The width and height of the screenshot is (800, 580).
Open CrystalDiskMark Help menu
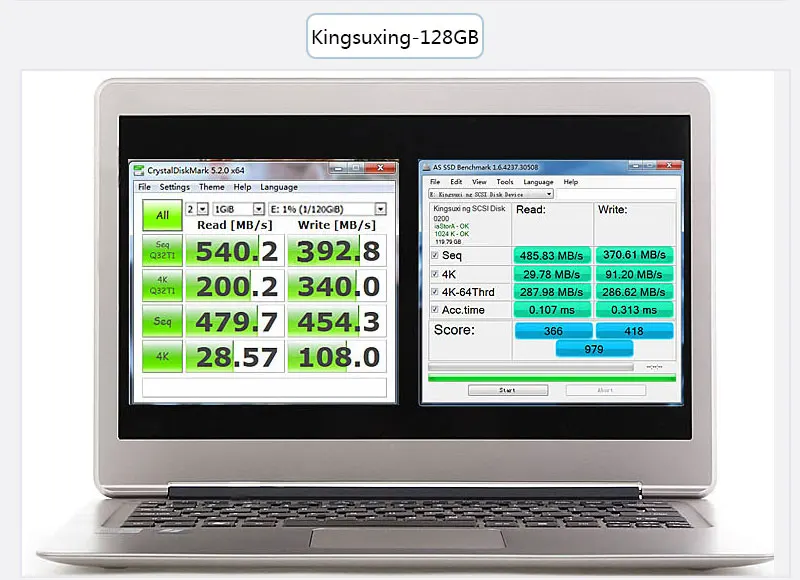pos(242,187)
